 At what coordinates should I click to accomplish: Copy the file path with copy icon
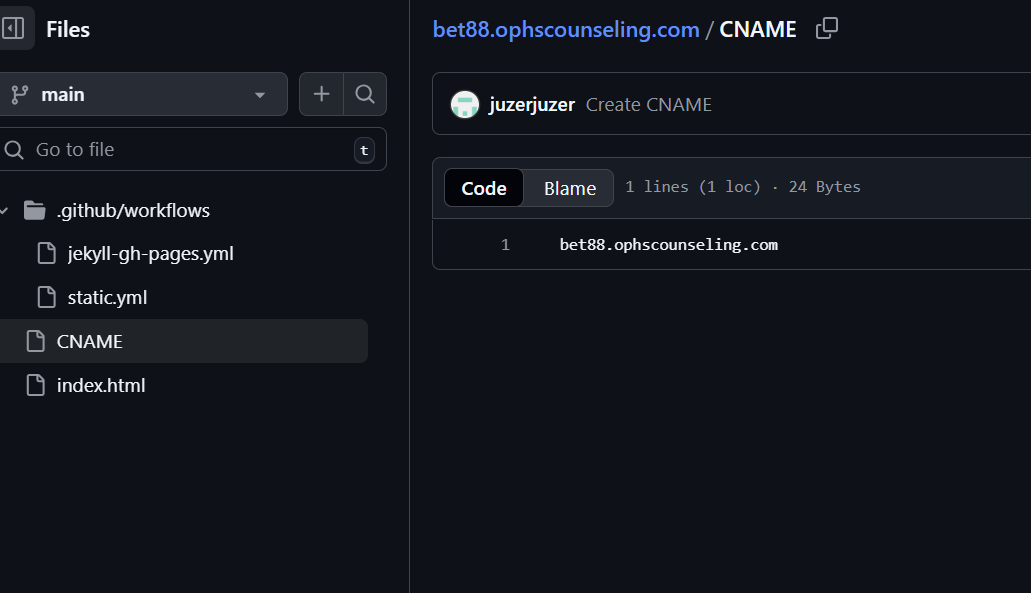tap(826, 29)
